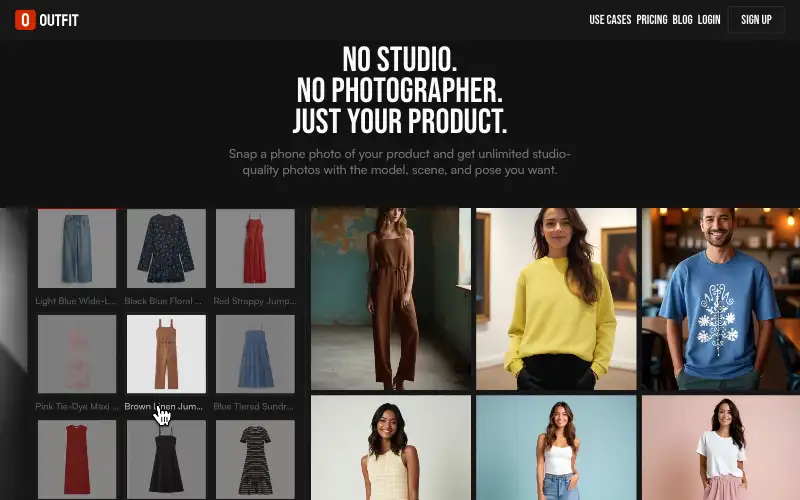Click the 'Pink Tie-Dye Maxi ...' label text
800x500 pixels.
(77, 407)
